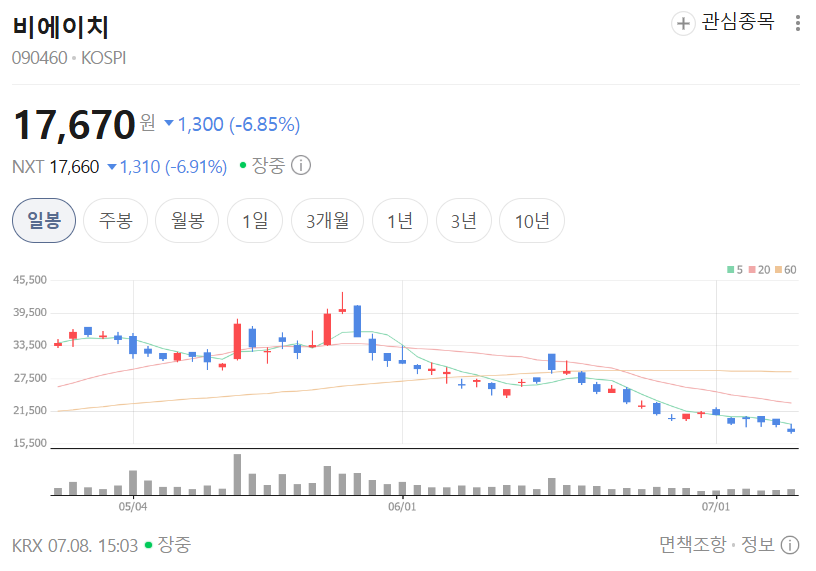The image size is (816, 571).
Task: Select the 일봉 daily chart tab
Action: (x=44, y=221)
